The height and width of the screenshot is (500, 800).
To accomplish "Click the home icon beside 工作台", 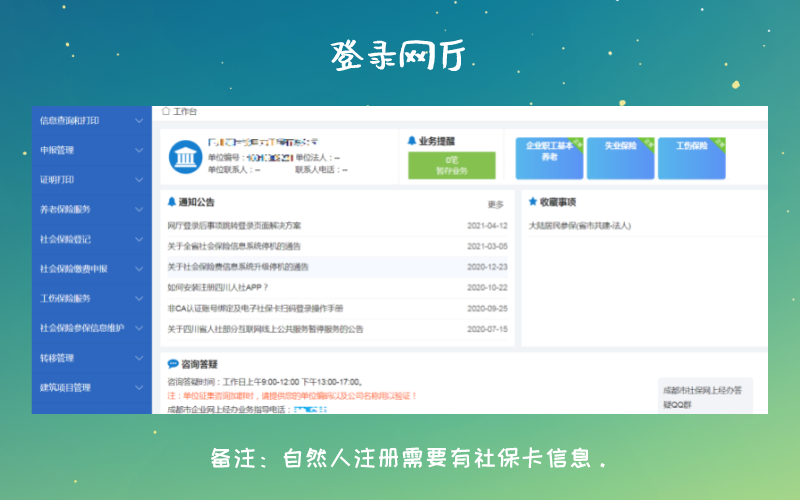I will click(166, 112).
